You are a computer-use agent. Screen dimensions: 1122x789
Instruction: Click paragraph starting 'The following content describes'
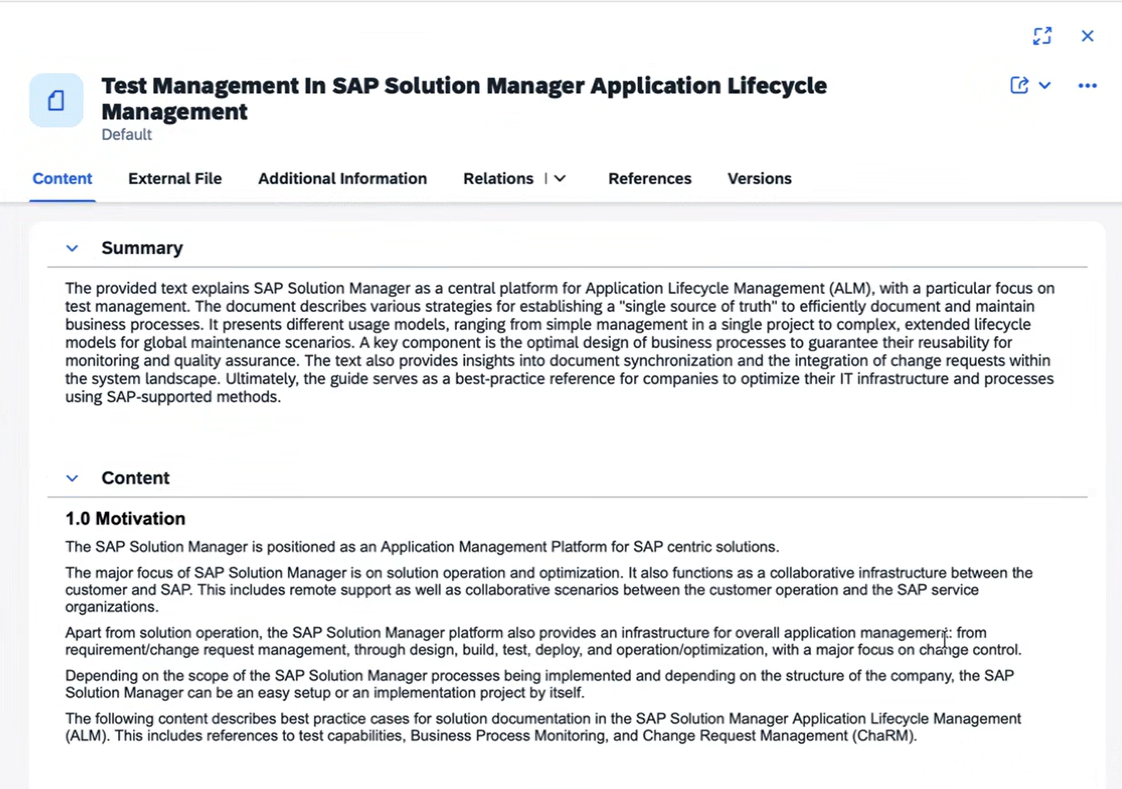(x=543, y=727)
